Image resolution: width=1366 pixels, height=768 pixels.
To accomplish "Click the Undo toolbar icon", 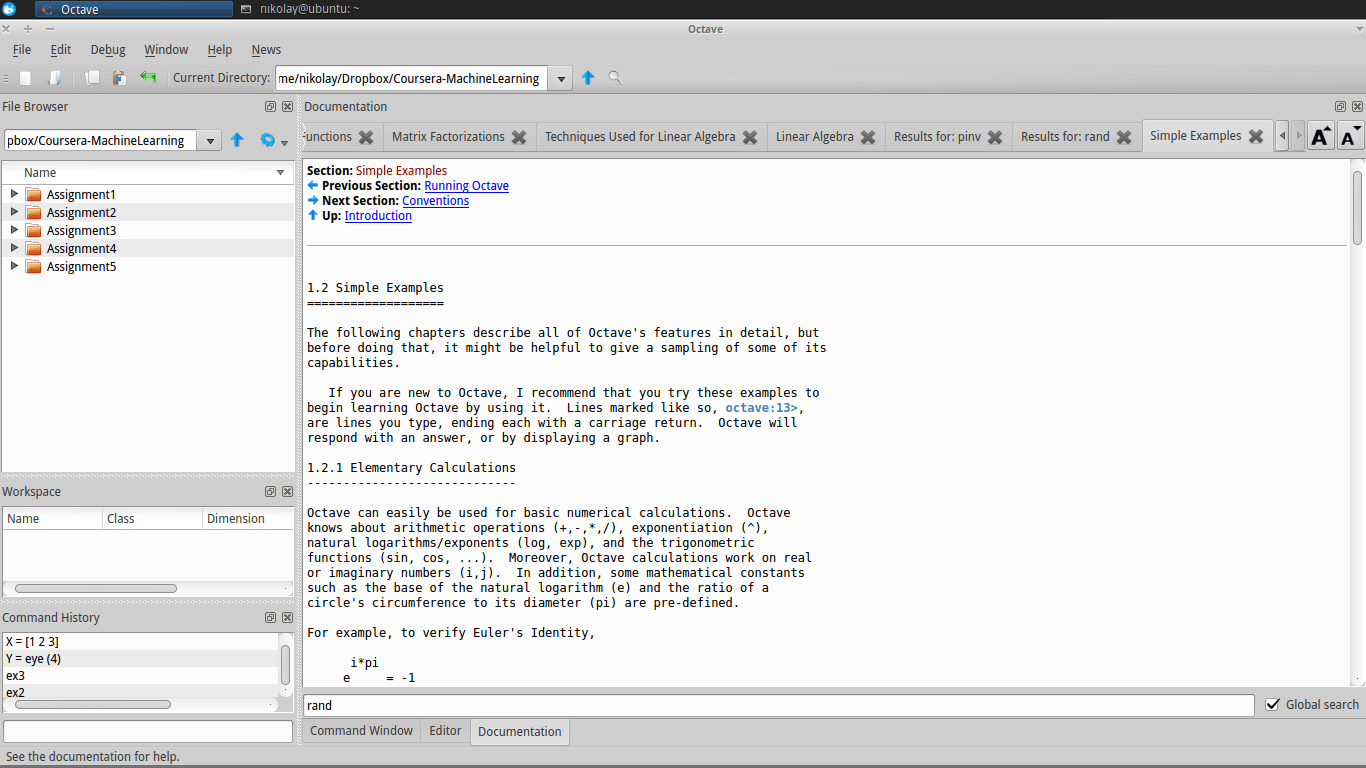I will point(147,77).
